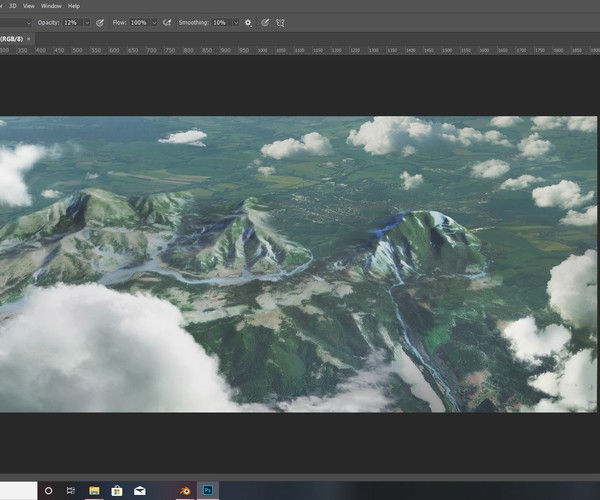Click the landscape painting canvas
Screen dimensions: 600x500
click(x=298, y=264)
